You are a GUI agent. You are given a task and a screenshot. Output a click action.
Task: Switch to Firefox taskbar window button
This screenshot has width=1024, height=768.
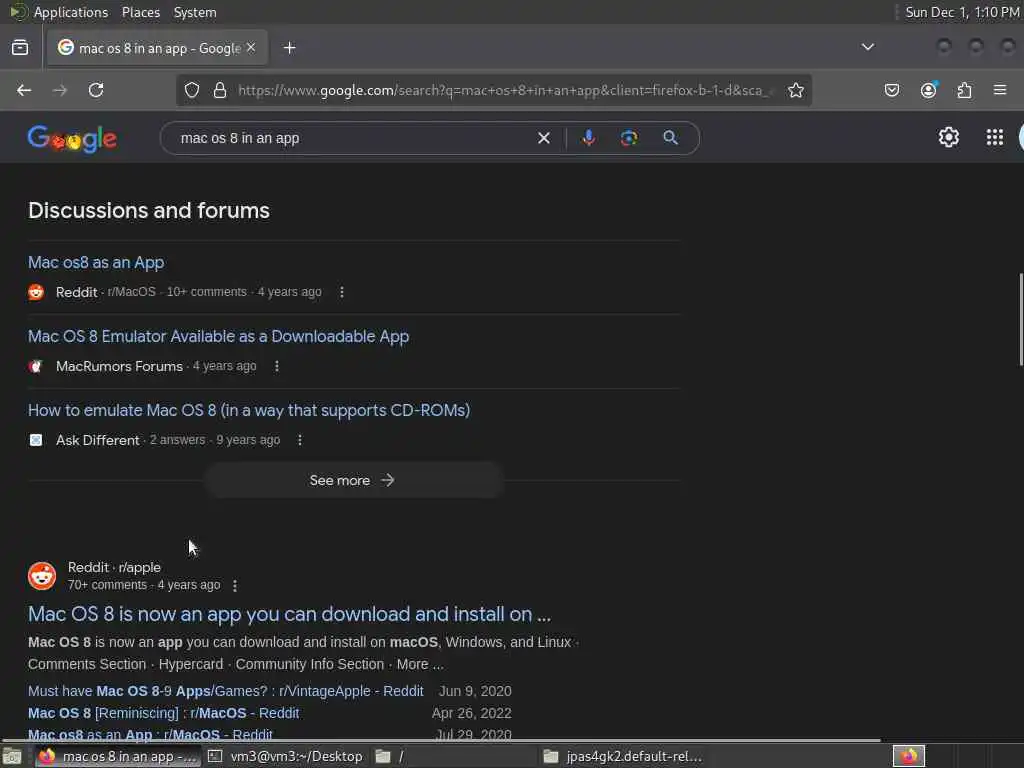tap(116, 756)
